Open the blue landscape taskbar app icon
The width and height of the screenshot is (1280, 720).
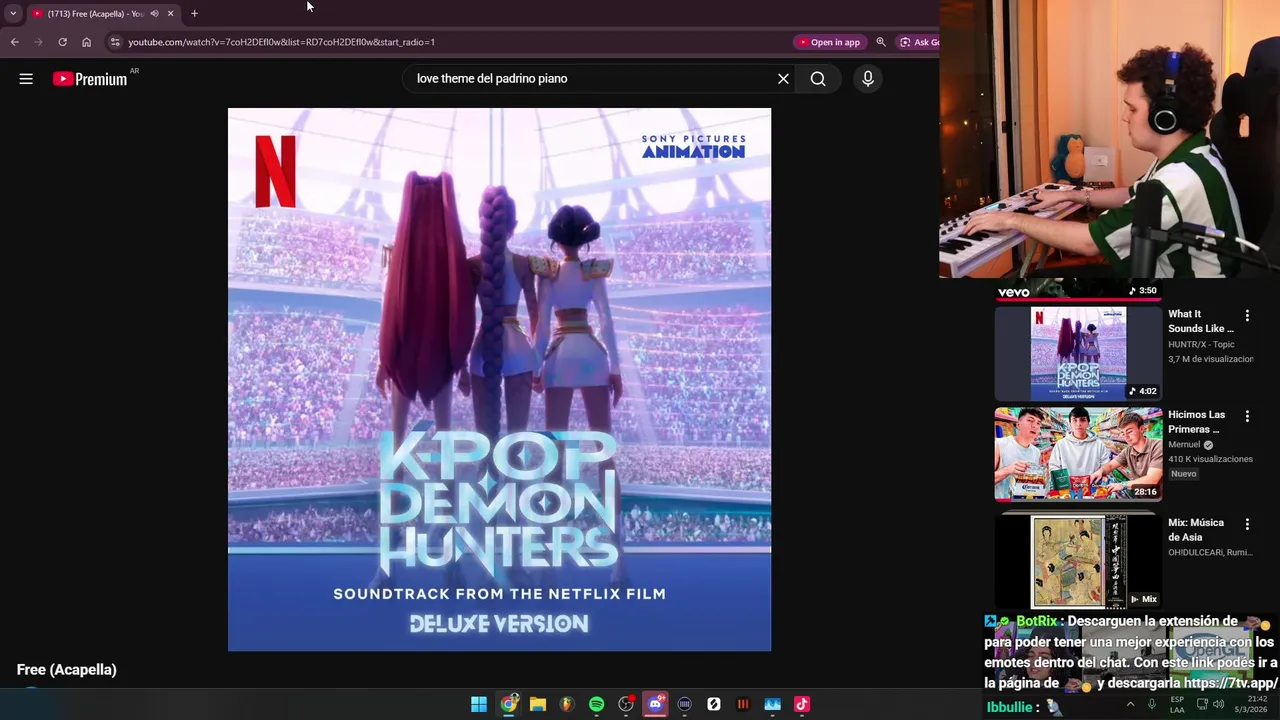coord(772,704)
